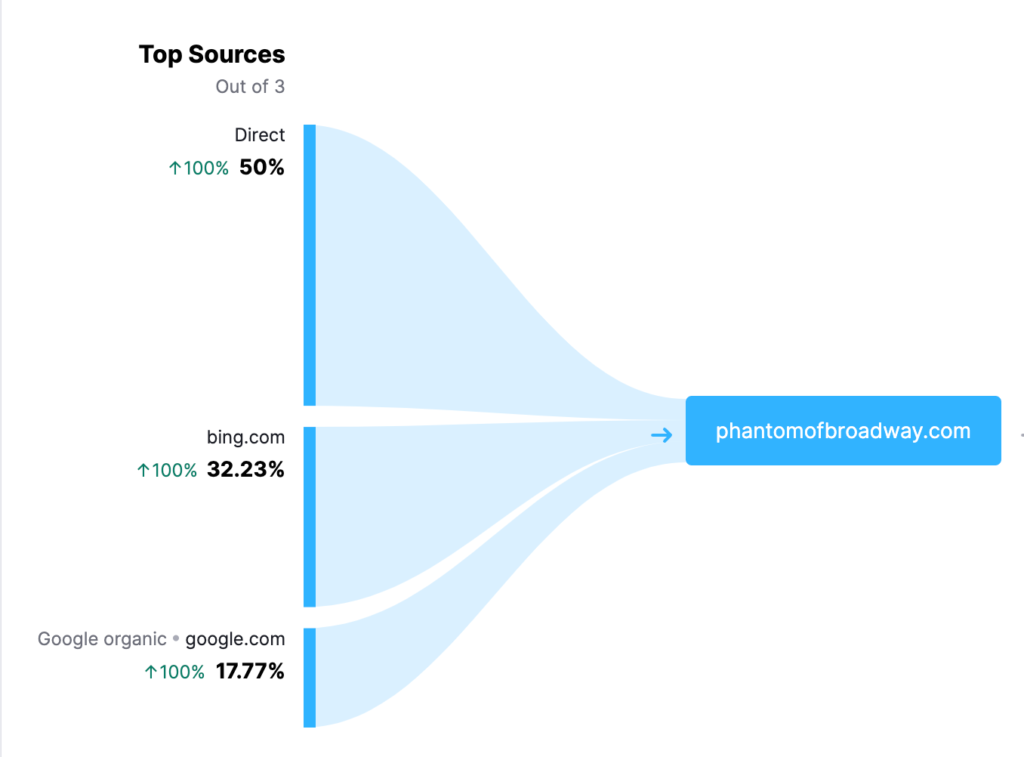Click the Top Sources heading

pos(212,54)
